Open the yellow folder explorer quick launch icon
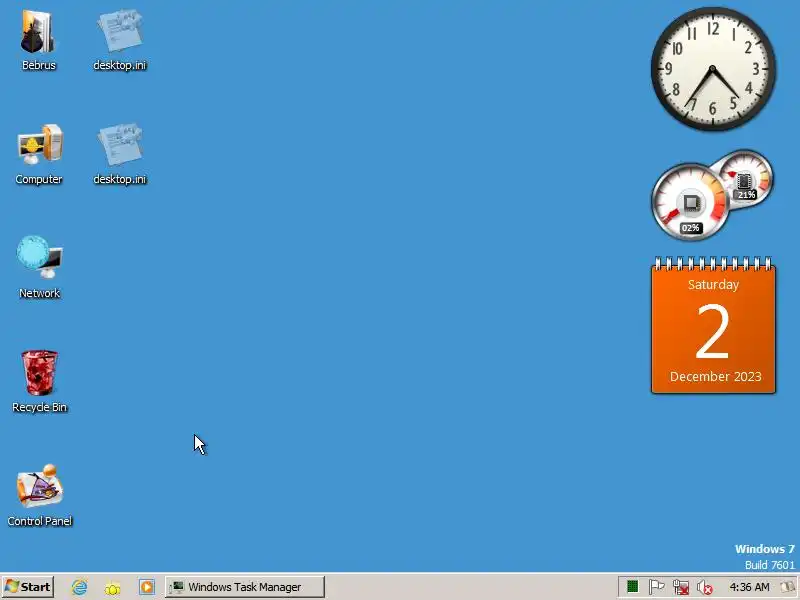This screenshot has height=600, width=800. pyautogui.click(x=113, y=588)
